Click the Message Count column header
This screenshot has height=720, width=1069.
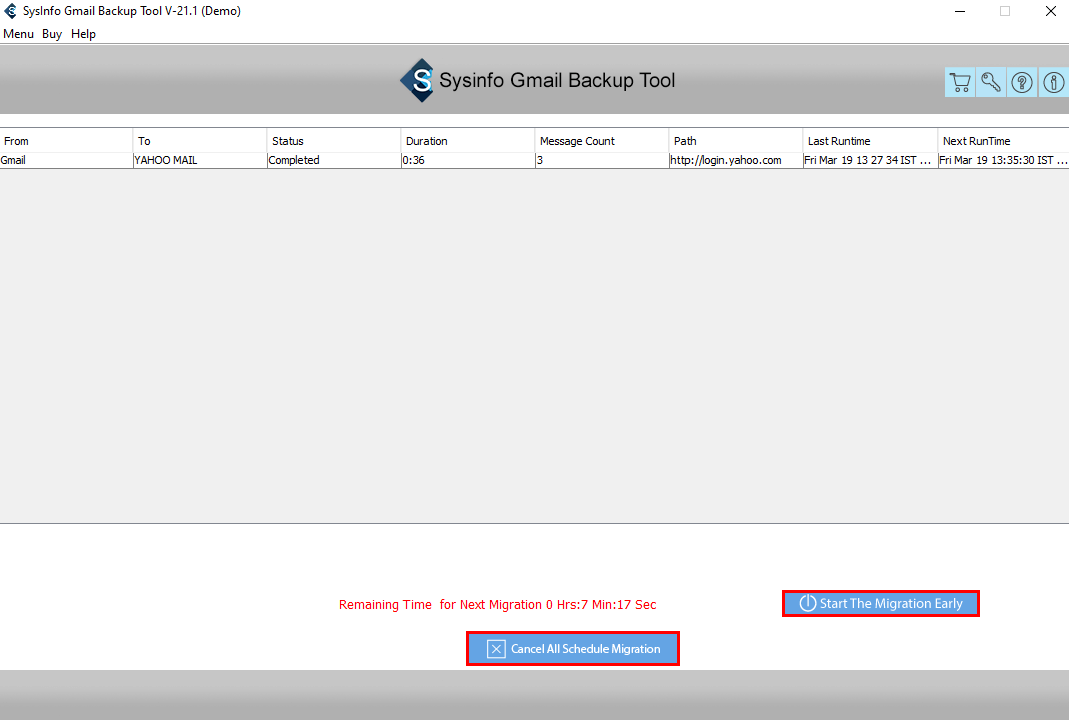tap(602, 141)
